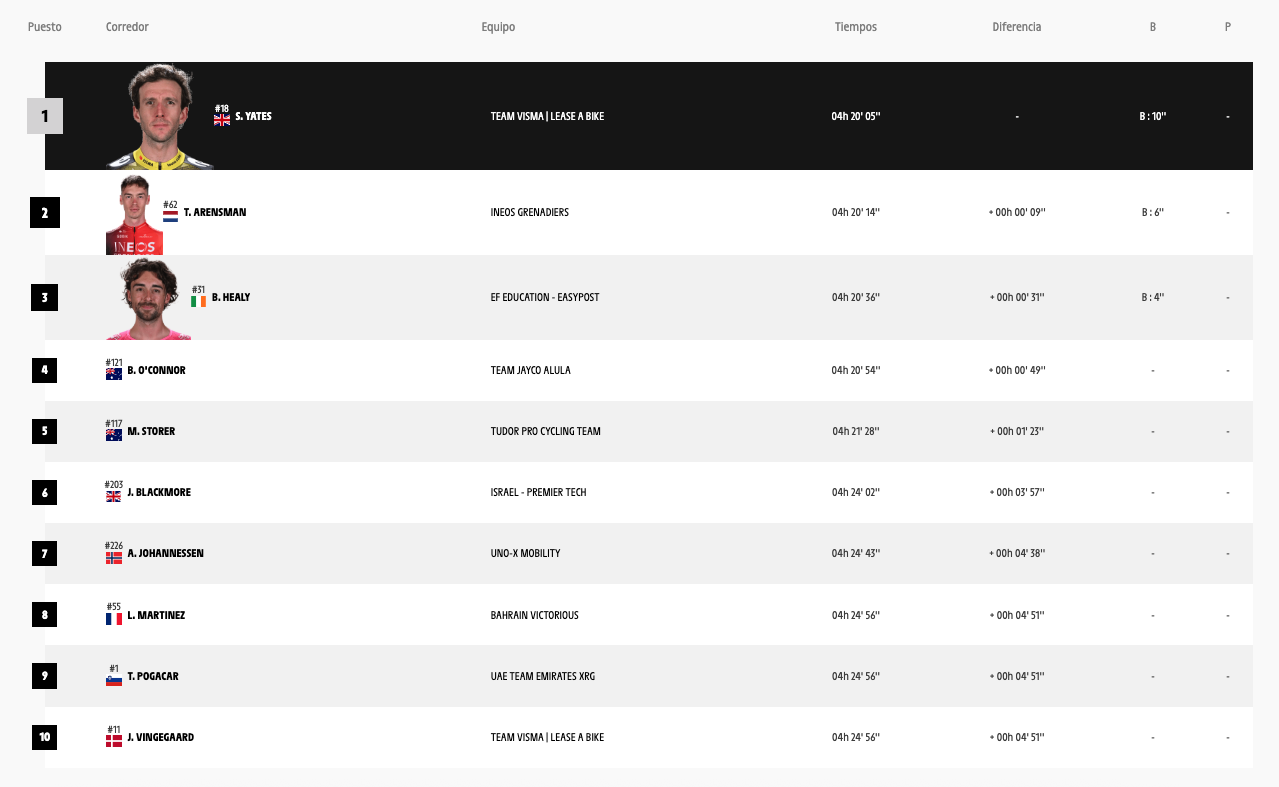Click position badge 5 in Storer row
Screen dimensions: 1279x787
pyautogui.click(x=44, y=431)
